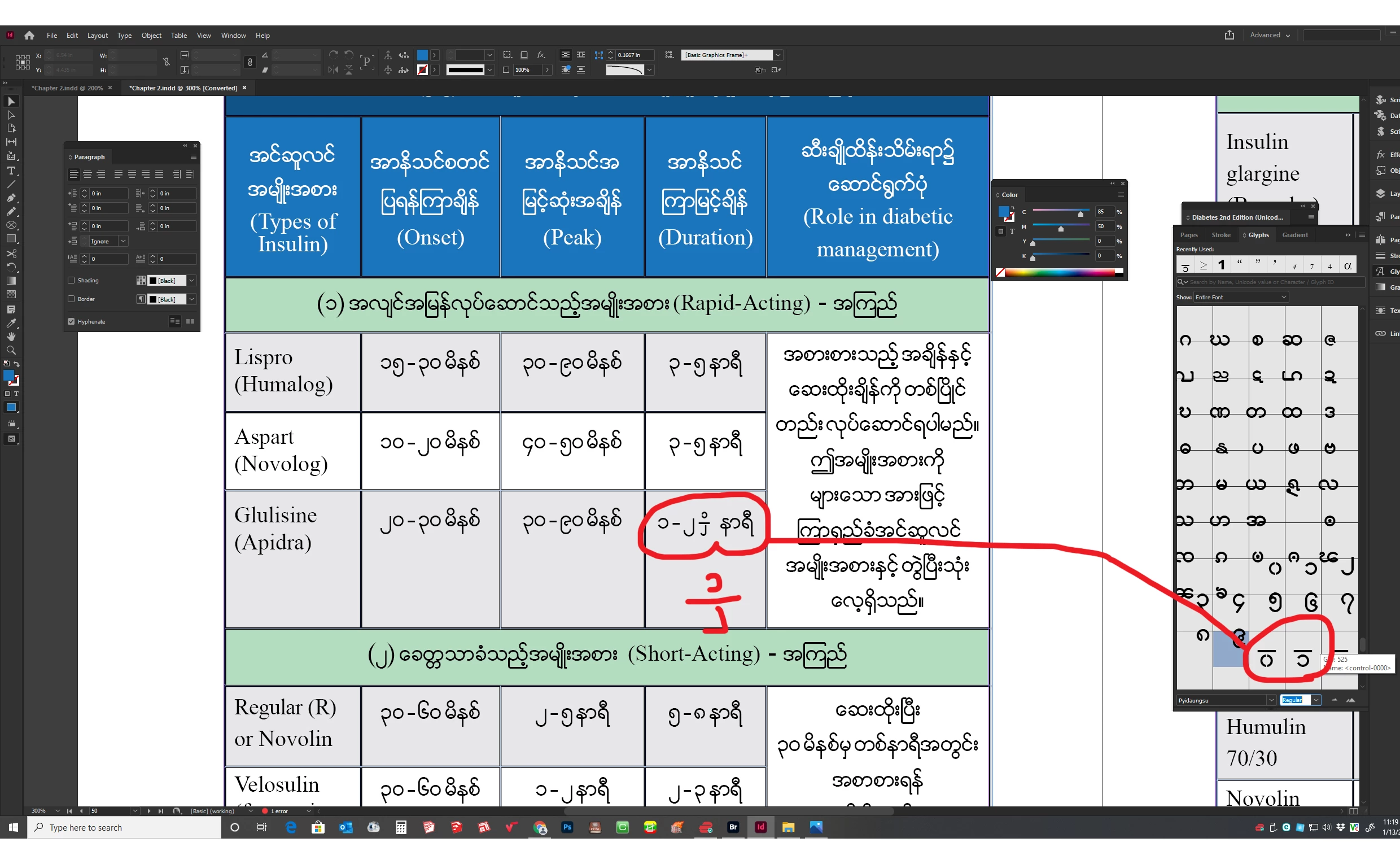
Task: Select the Pen tool
Action: [x=11, y=198]
